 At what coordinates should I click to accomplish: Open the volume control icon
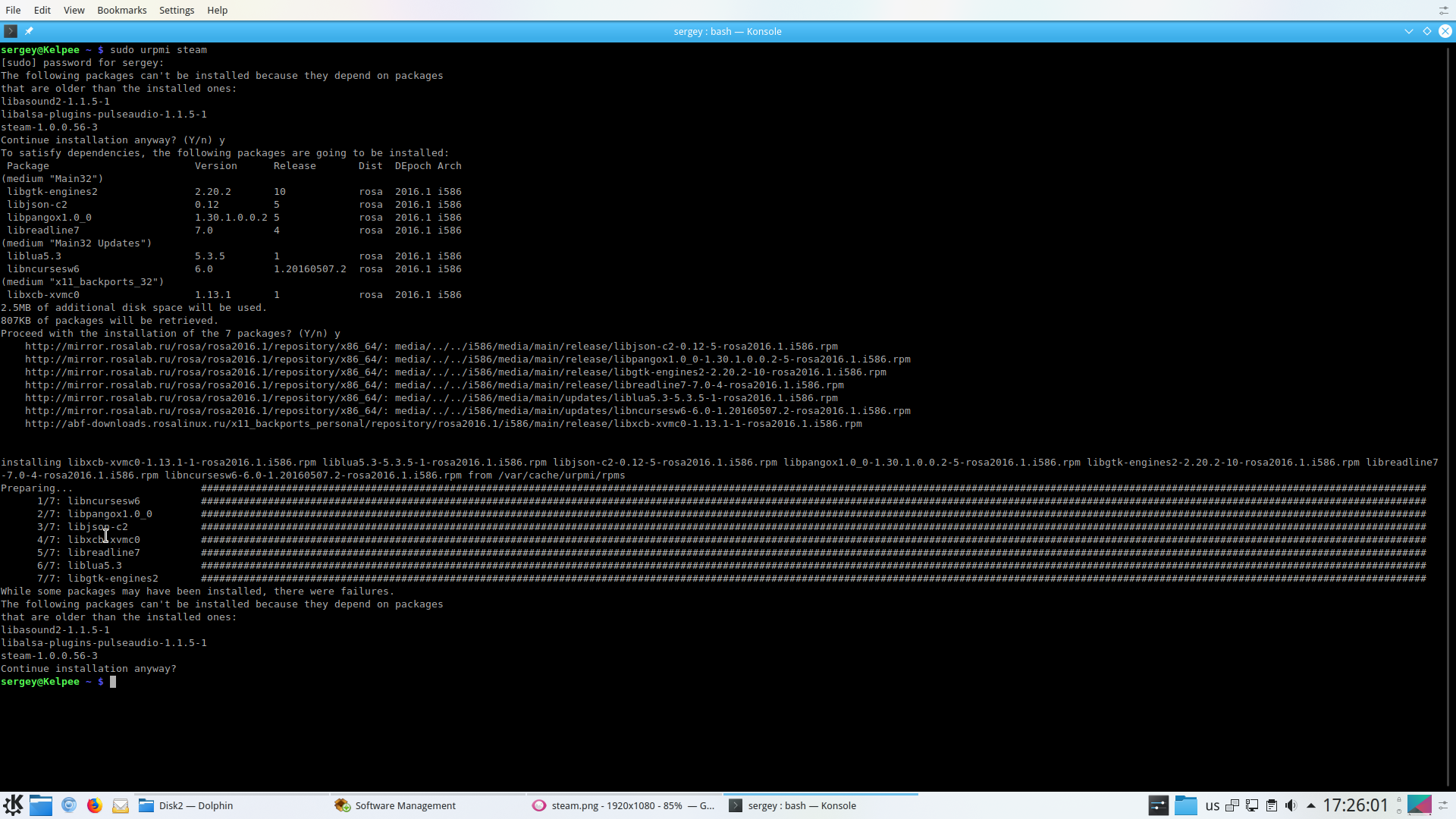(1291, 805)
